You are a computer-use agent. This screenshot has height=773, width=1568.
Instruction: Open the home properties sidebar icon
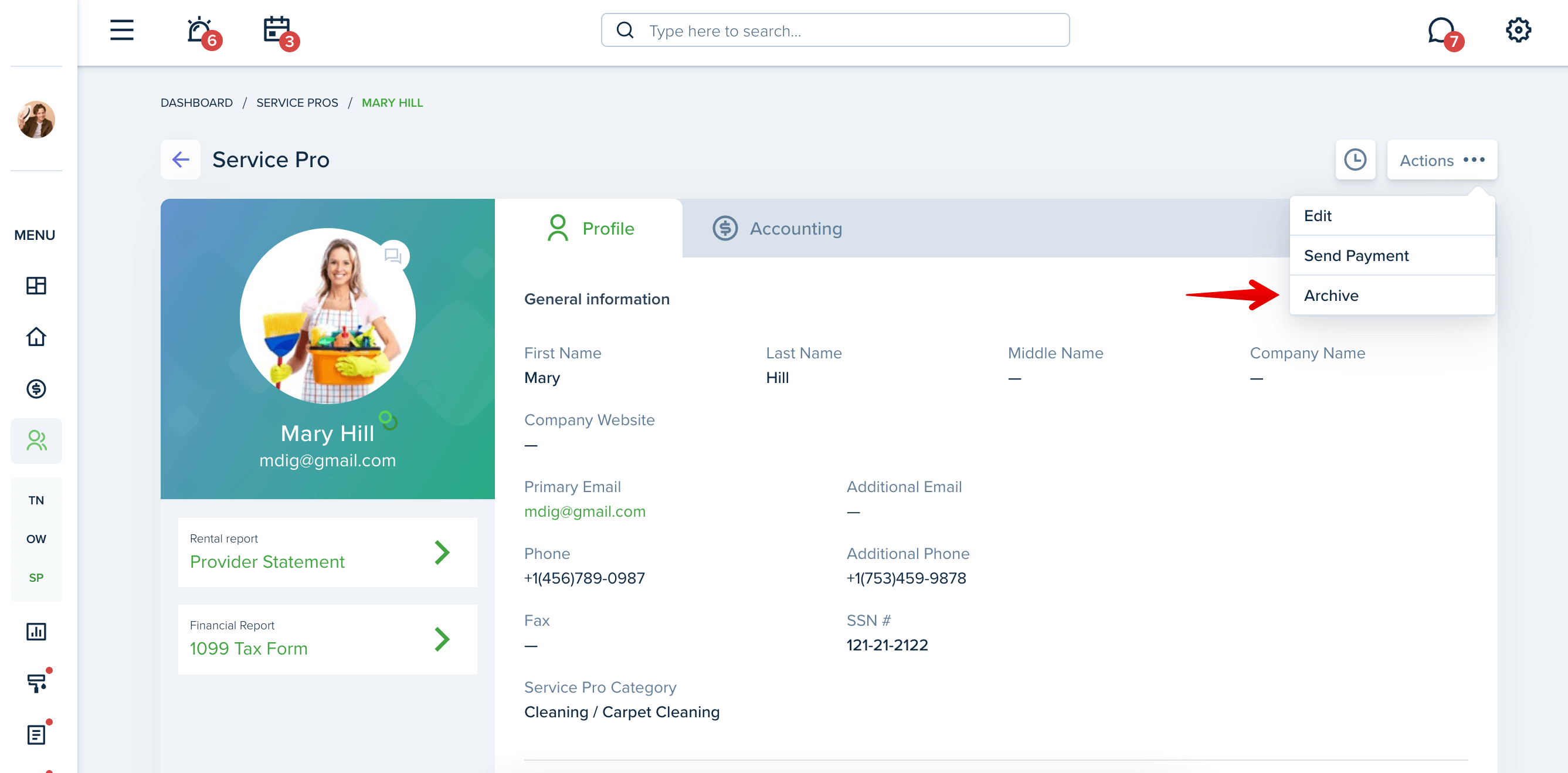coord(36,337)
